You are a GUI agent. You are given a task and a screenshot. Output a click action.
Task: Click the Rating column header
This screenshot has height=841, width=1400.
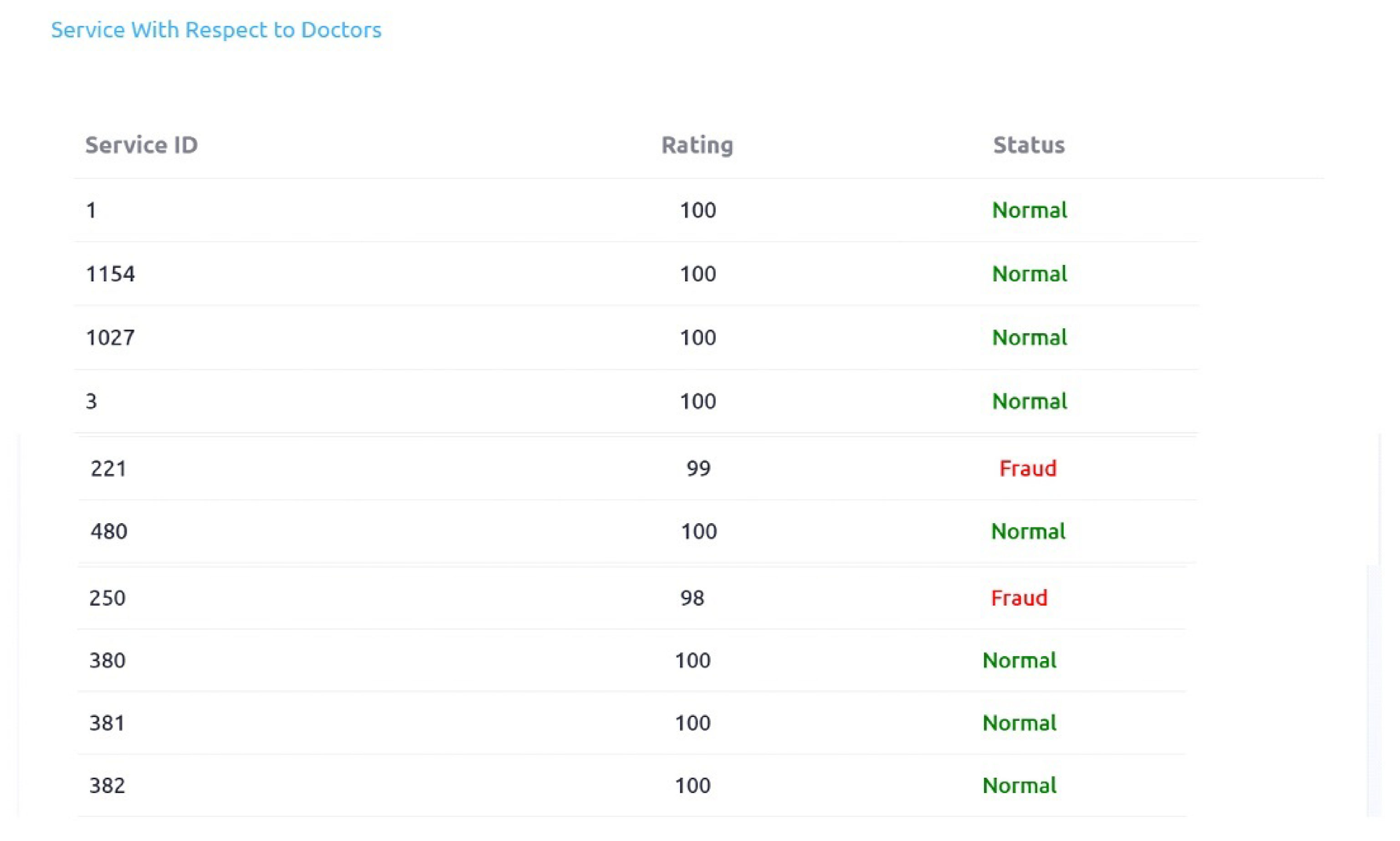pos(697,145)
